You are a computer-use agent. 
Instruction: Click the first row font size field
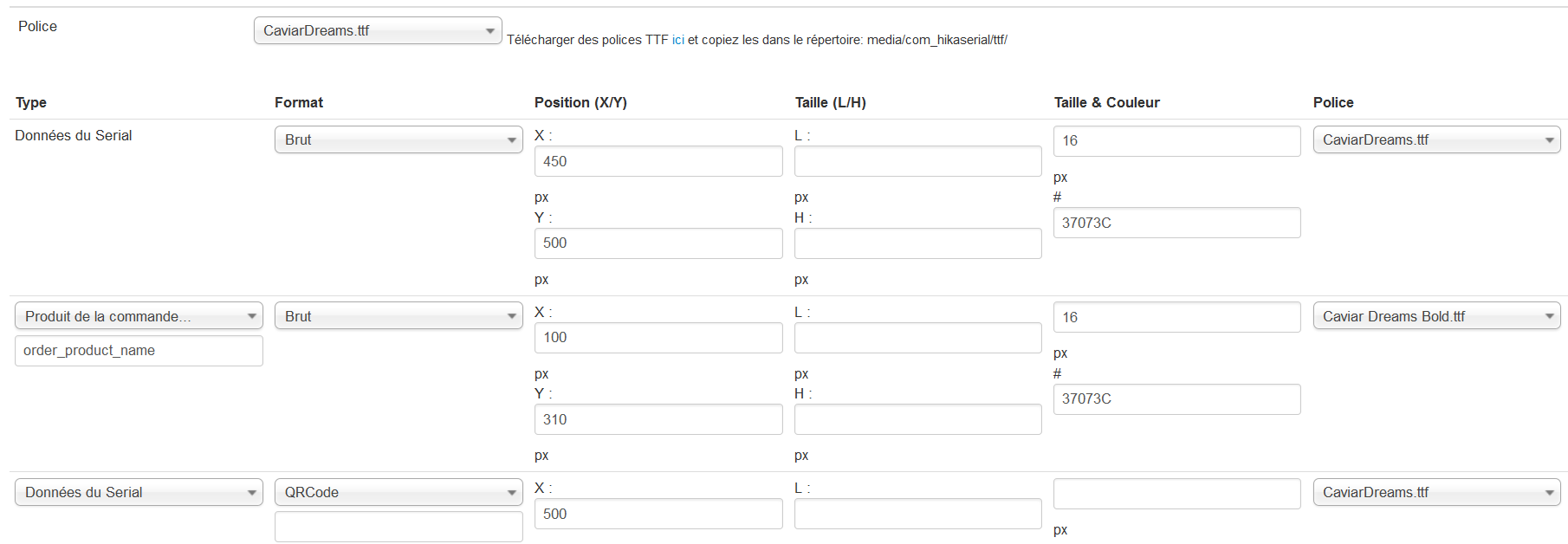pyautogui.click(x=1176, y=140)
